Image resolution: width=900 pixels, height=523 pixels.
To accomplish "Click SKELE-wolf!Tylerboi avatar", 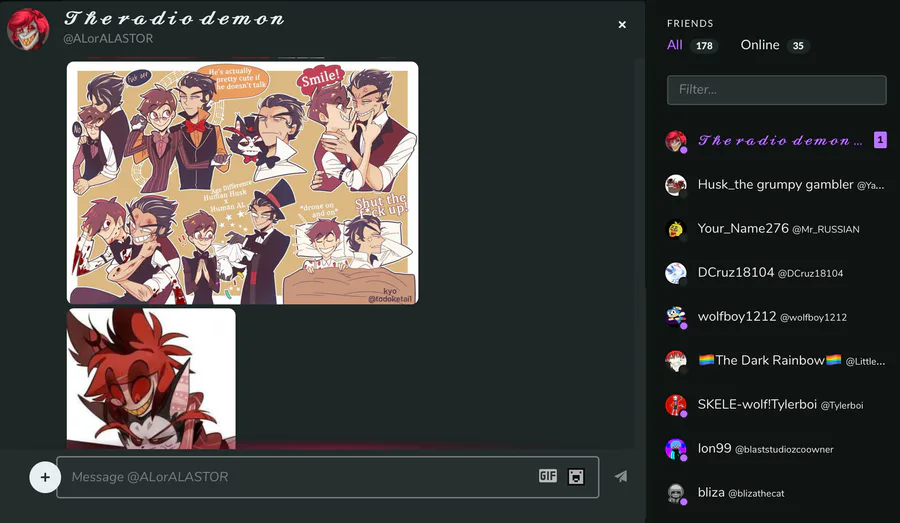I will click(x=676, y=405).
